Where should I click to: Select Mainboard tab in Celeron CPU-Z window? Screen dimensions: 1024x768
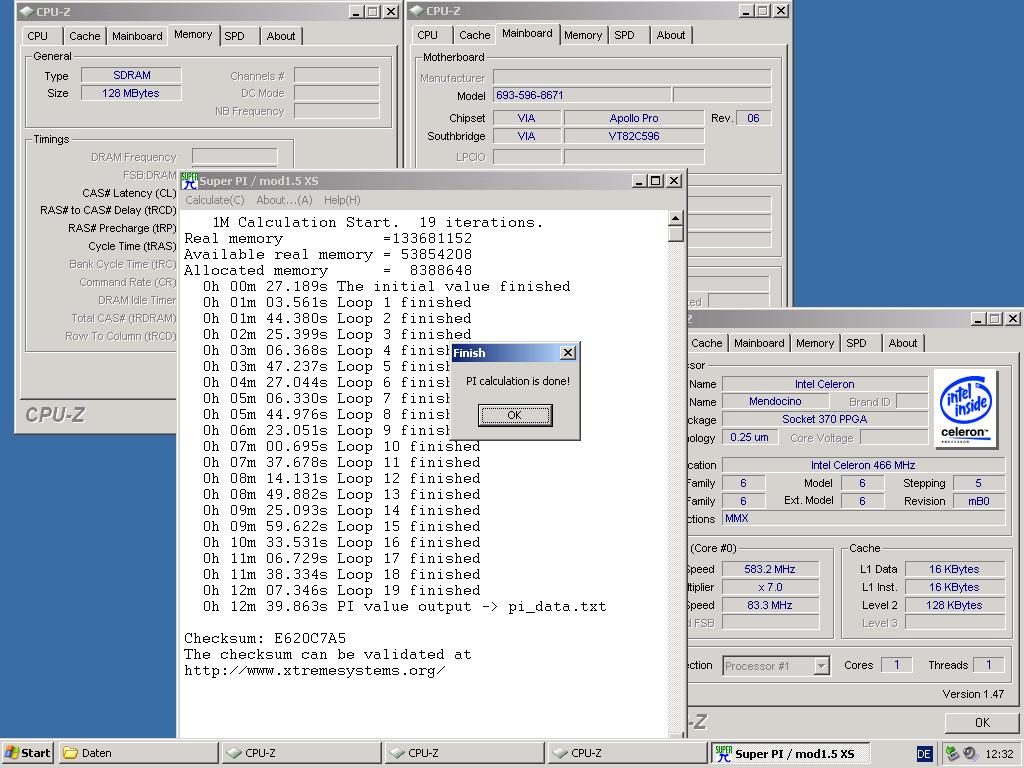click(x=759, y=343)
